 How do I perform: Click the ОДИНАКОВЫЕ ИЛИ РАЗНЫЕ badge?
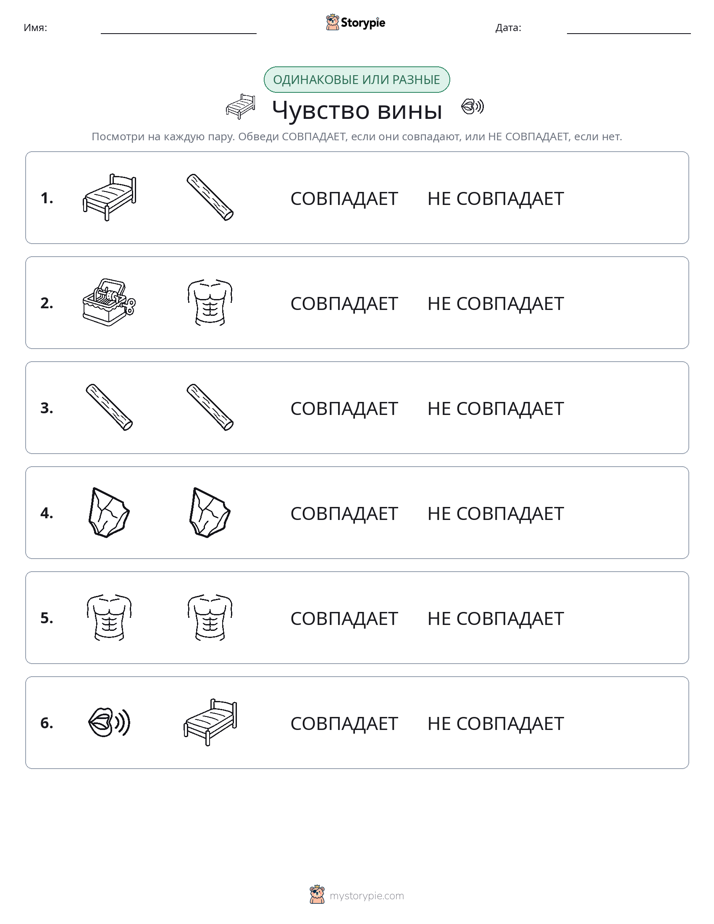tap(356, 80)
